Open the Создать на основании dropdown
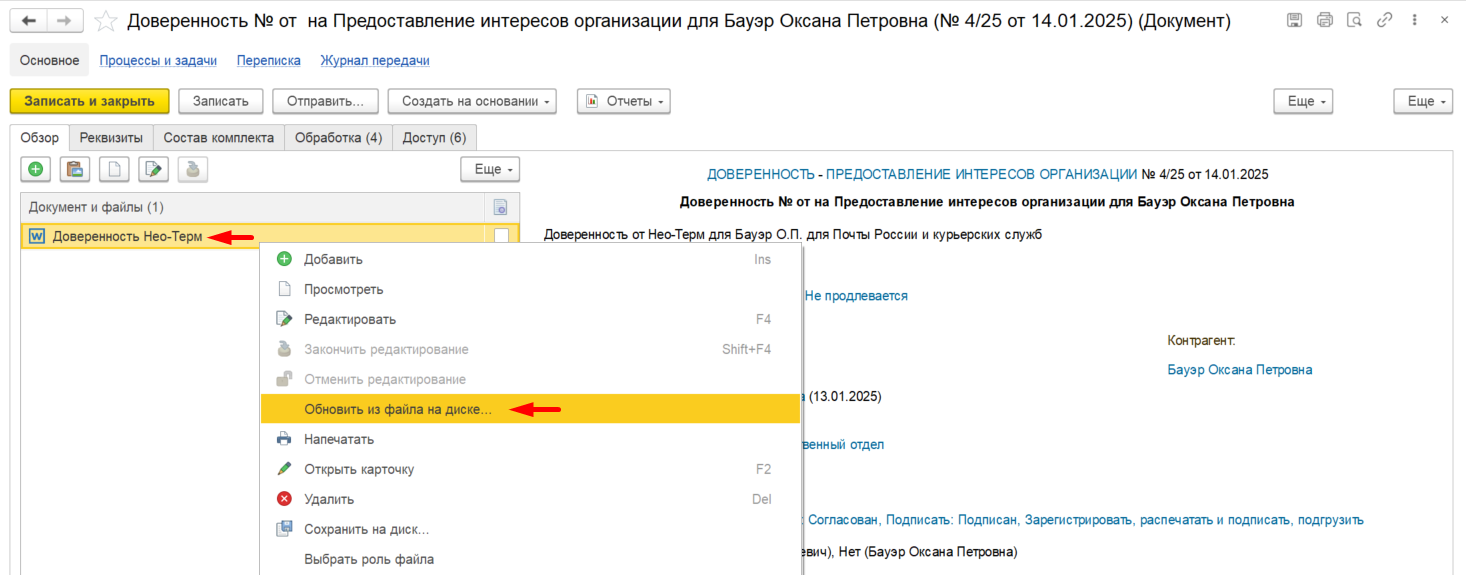 coord(473,101)
